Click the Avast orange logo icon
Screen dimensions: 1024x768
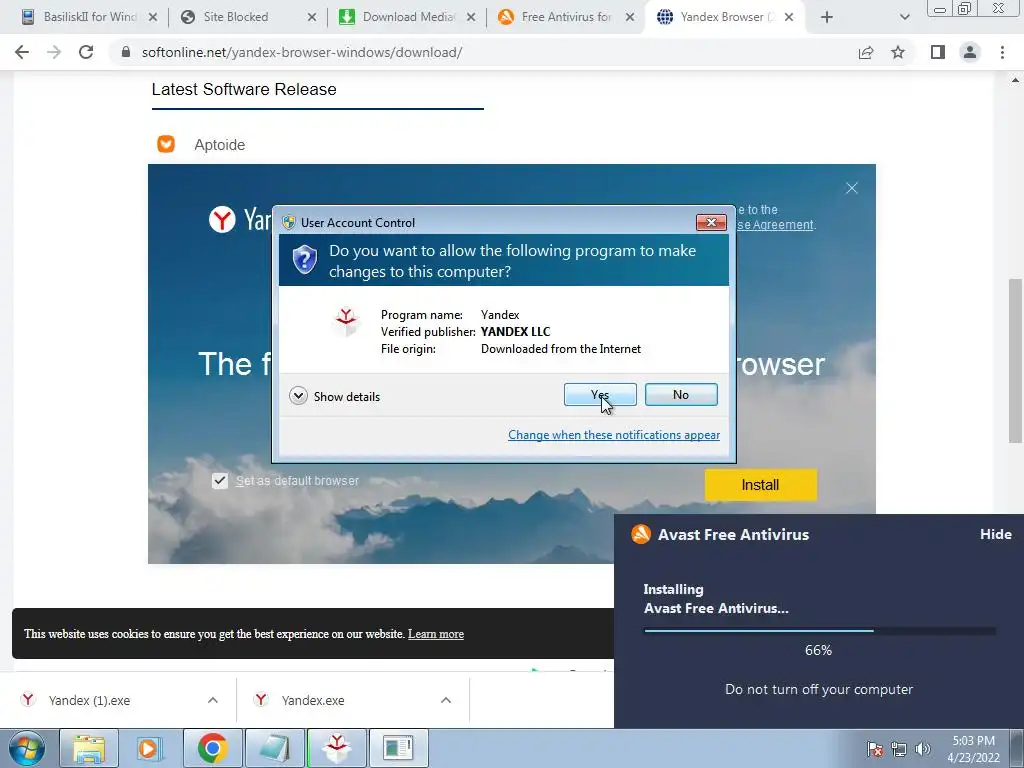641,534
